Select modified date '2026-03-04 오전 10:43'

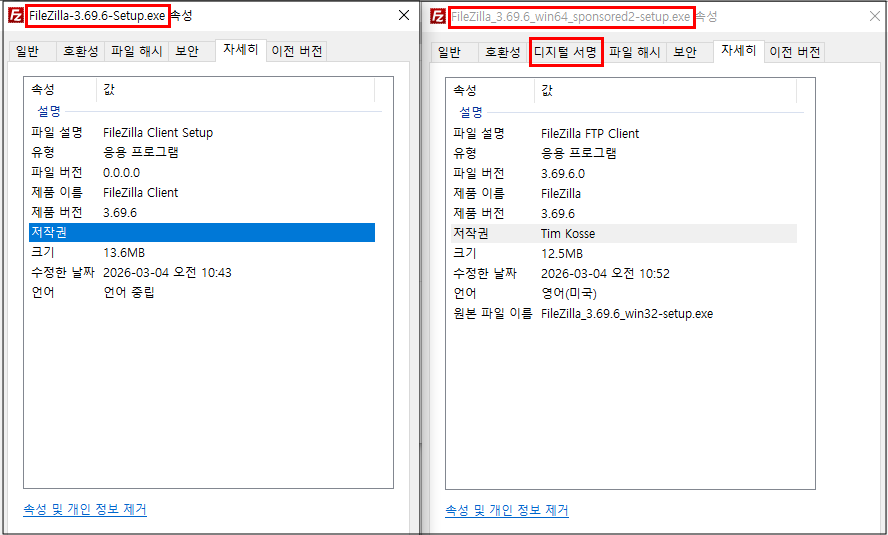tap(167, 273)
